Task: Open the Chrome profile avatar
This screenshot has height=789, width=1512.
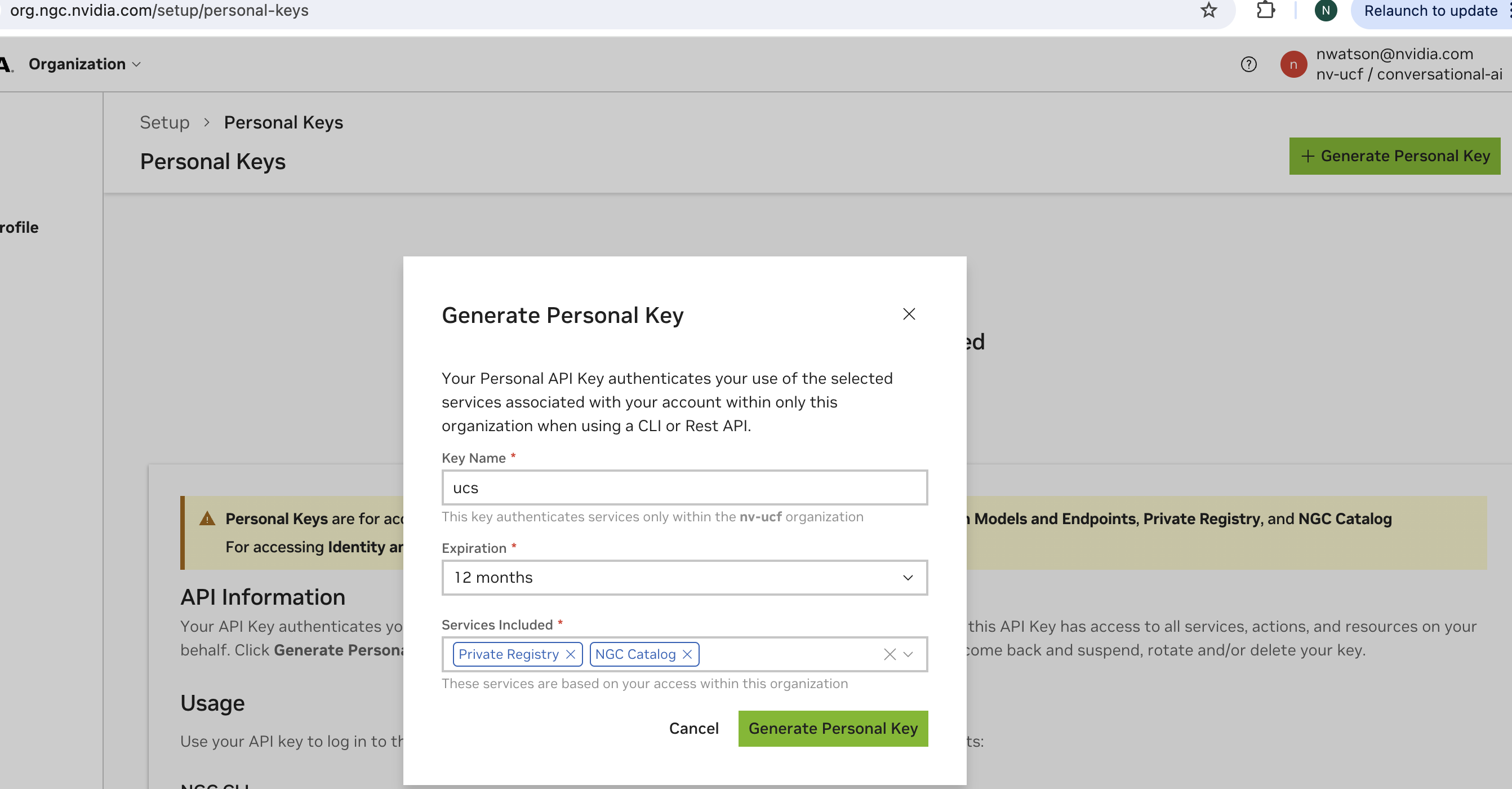Action: (x=1326, y=10)
